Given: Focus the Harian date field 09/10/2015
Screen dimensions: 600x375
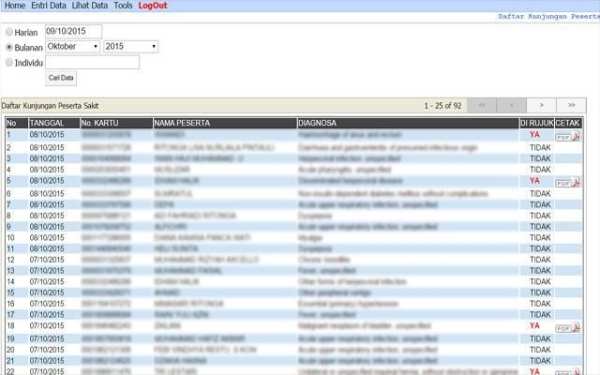Looking at the screenshot, I should (x=73, y=31).
